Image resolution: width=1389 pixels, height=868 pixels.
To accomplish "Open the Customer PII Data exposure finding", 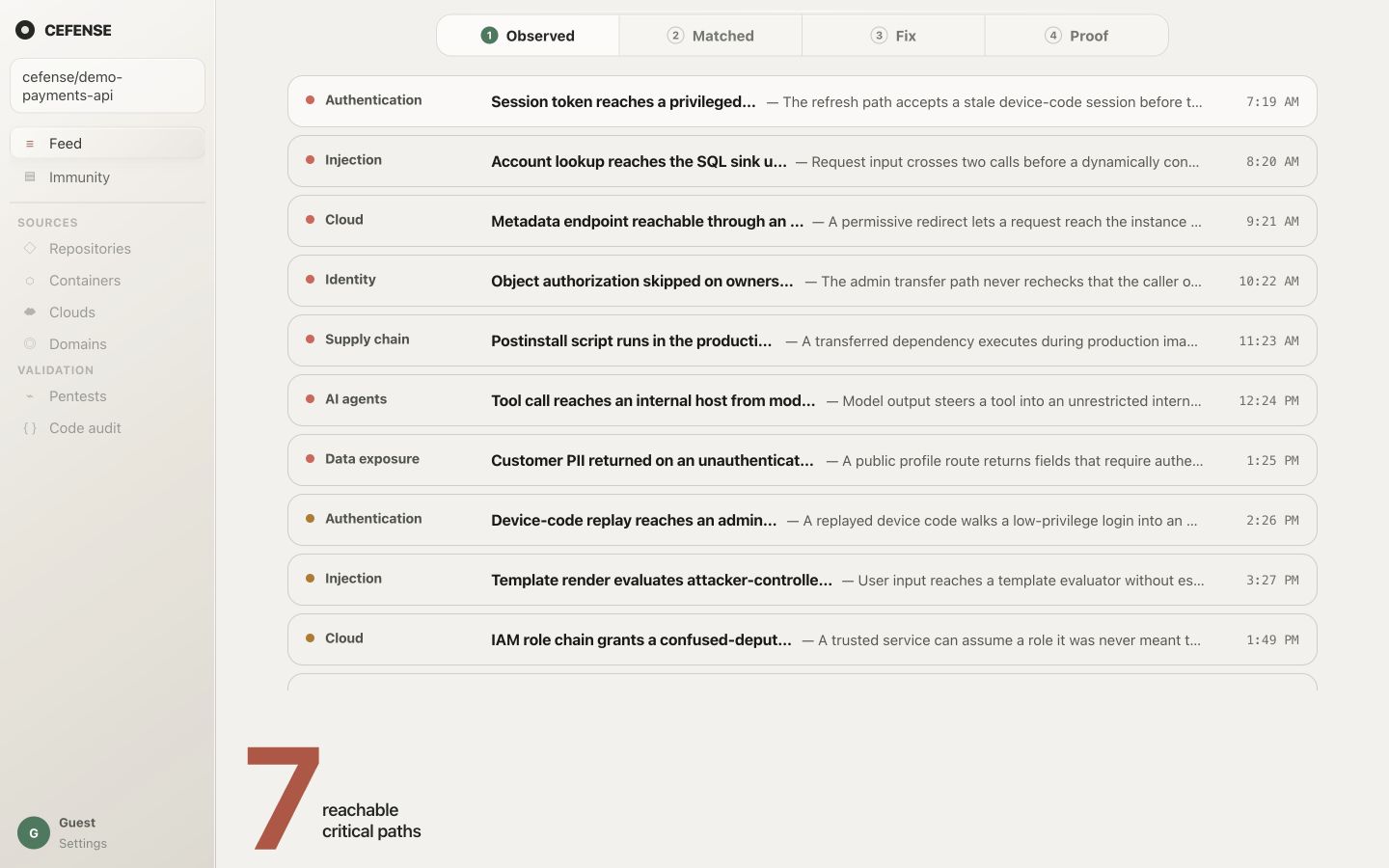I will pyautogui.click(x=803, y=460).
